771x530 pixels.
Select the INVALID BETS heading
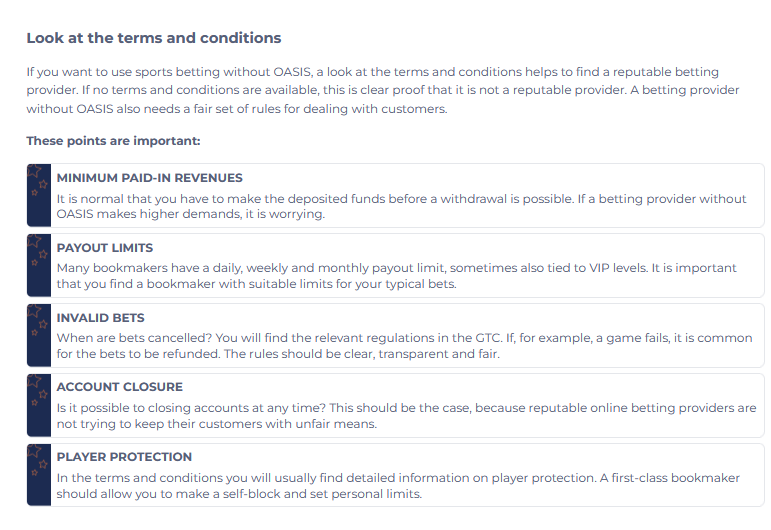[100, 318]
